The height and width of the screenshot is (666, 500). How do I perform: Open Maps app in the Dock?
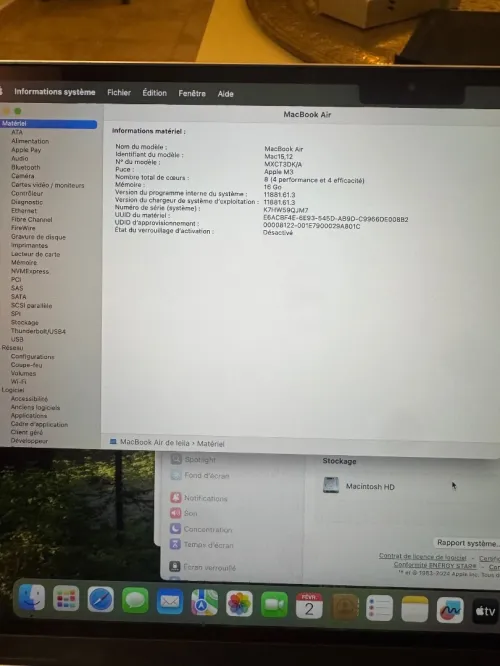point(204,602)
